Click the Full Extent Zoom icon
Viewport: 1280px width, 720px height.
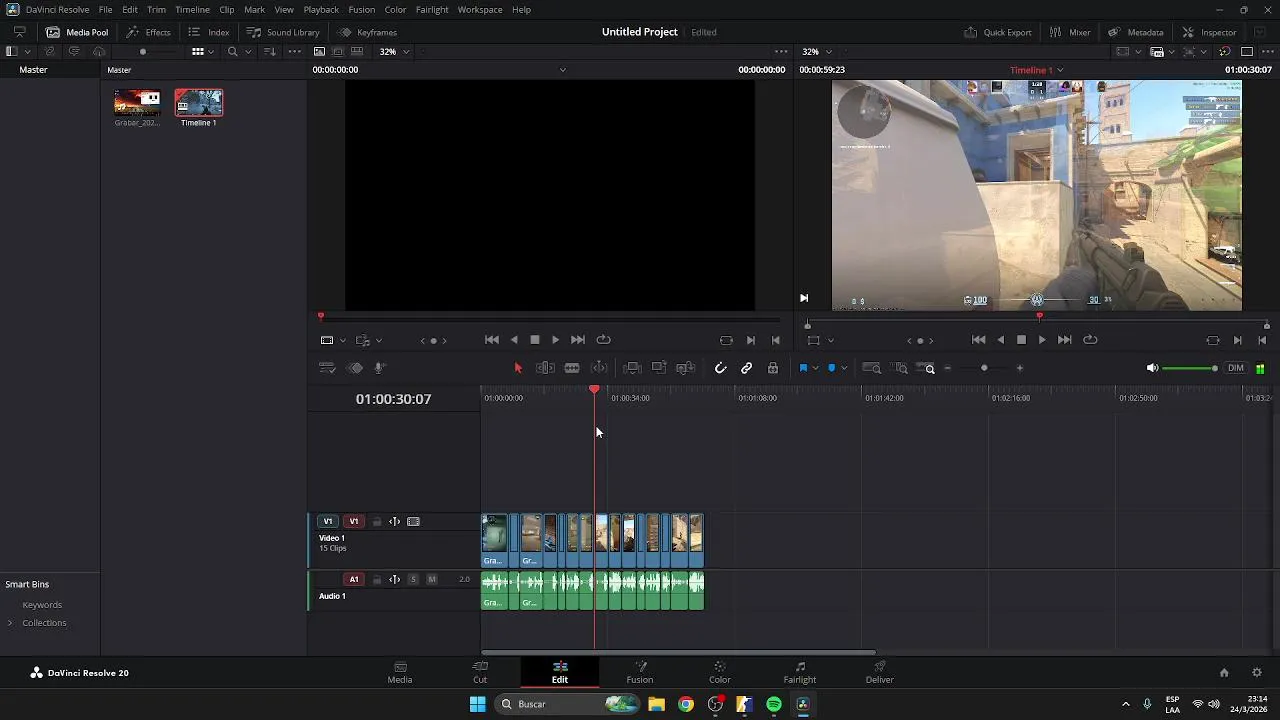tap(872, 368)
